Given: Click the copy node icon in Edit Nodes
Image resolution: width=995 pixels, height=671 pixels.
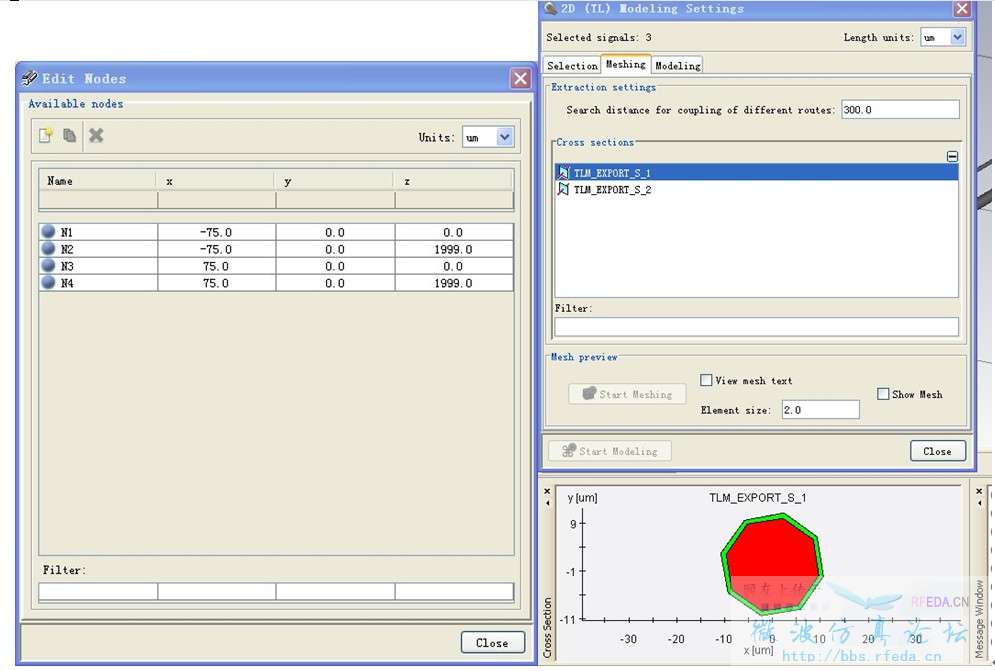Looking at the screenshot, I should click(x=70, y=135).
